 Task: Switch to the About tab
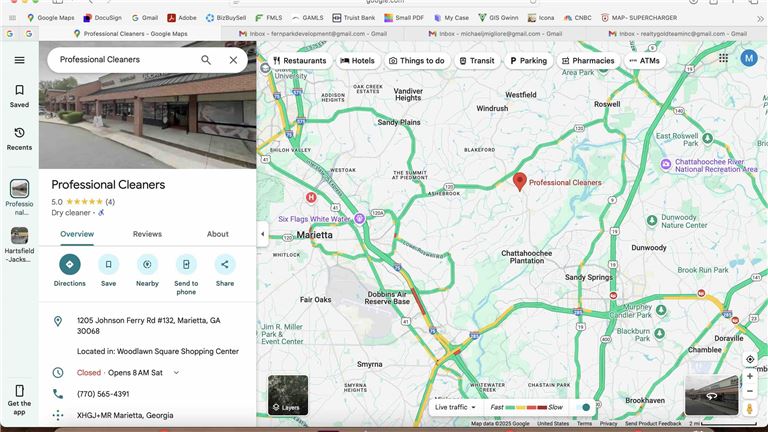coord(217,234)
